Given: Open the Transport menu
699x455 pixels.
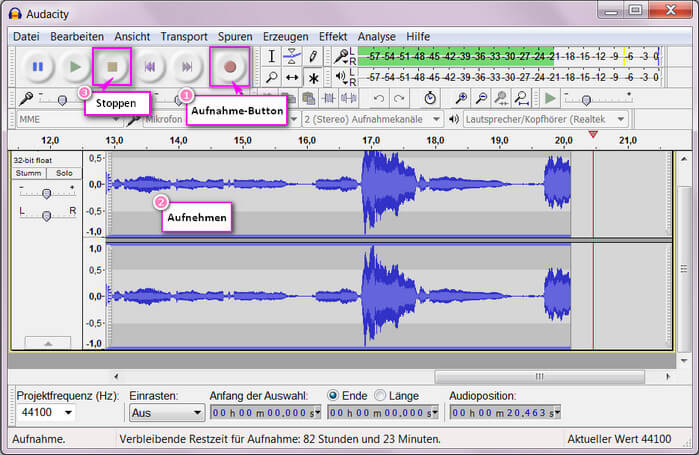Looking at the screenshot, I should point(184,37).
